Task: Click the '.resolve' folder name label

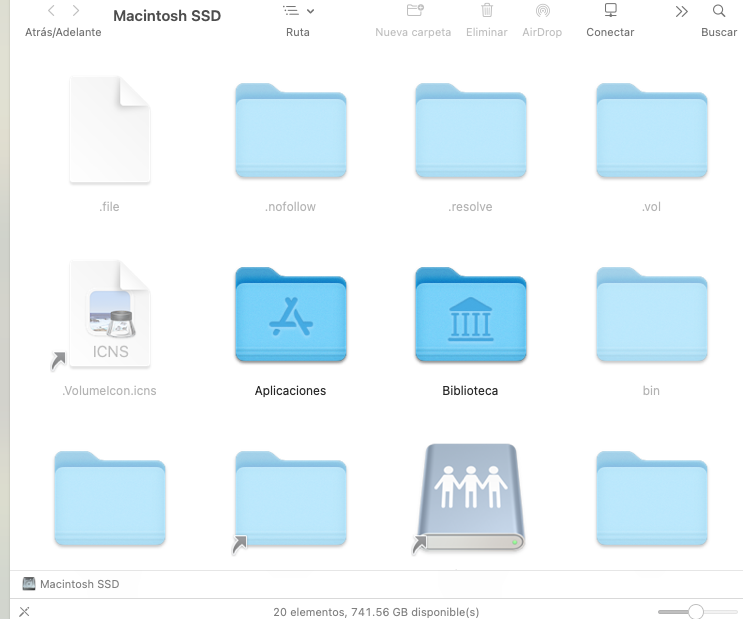Action: pos(470,207)
